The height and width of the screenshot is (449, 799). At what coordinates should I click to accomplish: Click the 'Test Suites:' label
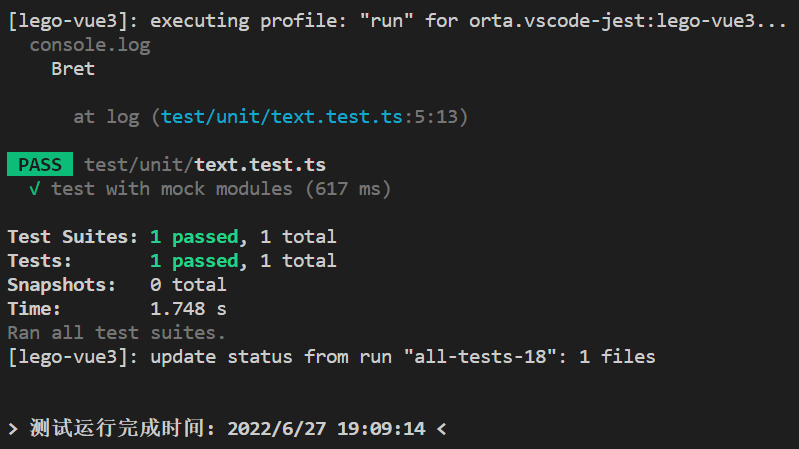[72, 237]
